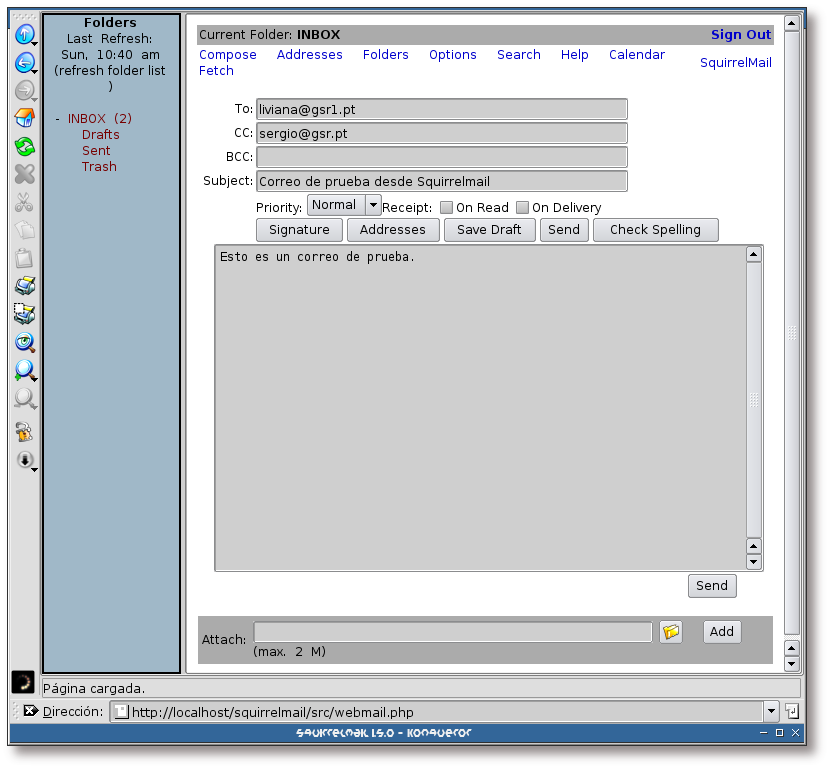Screen dimensions: 830x769
Task: Open the Compose menu link
Action: [x=228, y=55]
